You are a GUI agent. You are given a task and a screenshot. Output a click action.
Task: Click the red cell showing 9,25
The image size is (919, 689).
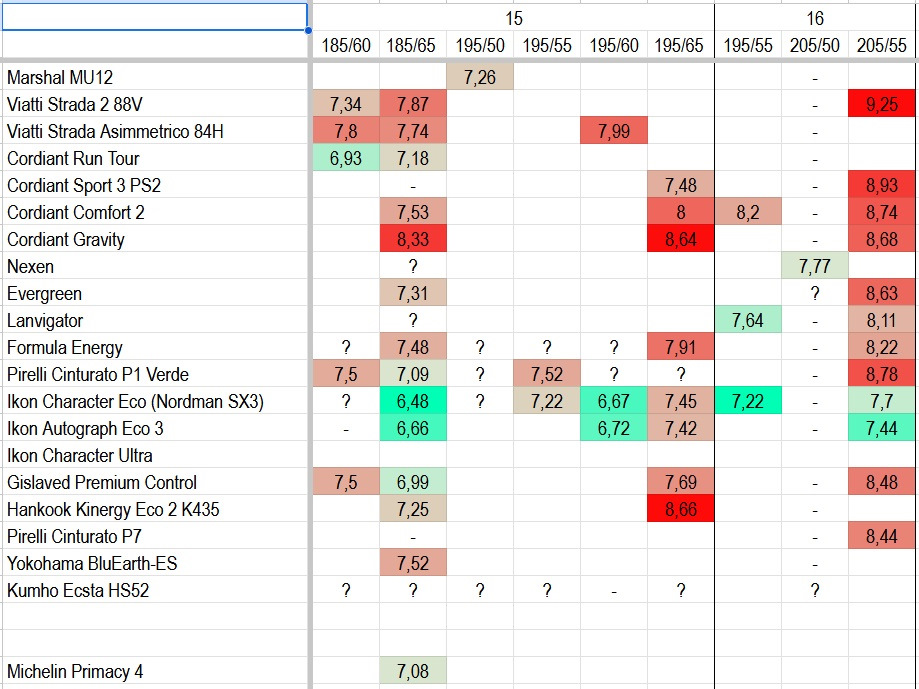(881, 104)
